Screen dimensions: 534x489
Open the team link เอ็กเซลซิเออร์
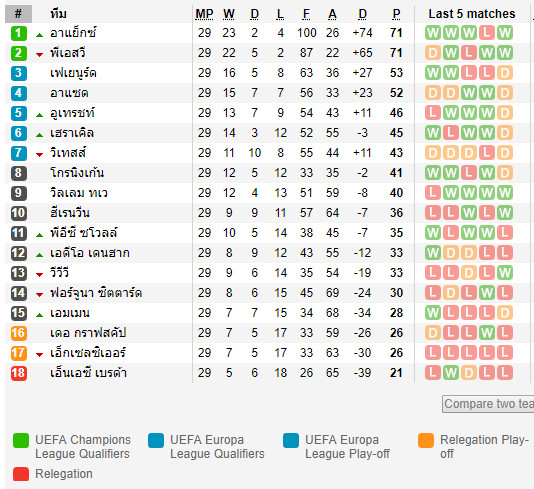pyautogui.click(x=88, y=353)
